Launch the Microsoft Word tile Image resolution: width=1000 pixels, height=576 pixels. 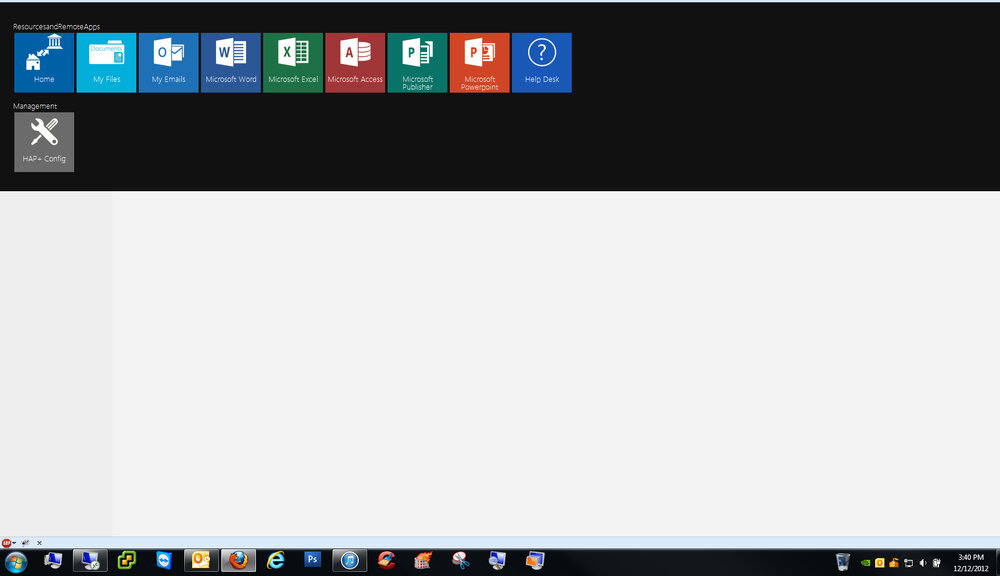(231, 63)
